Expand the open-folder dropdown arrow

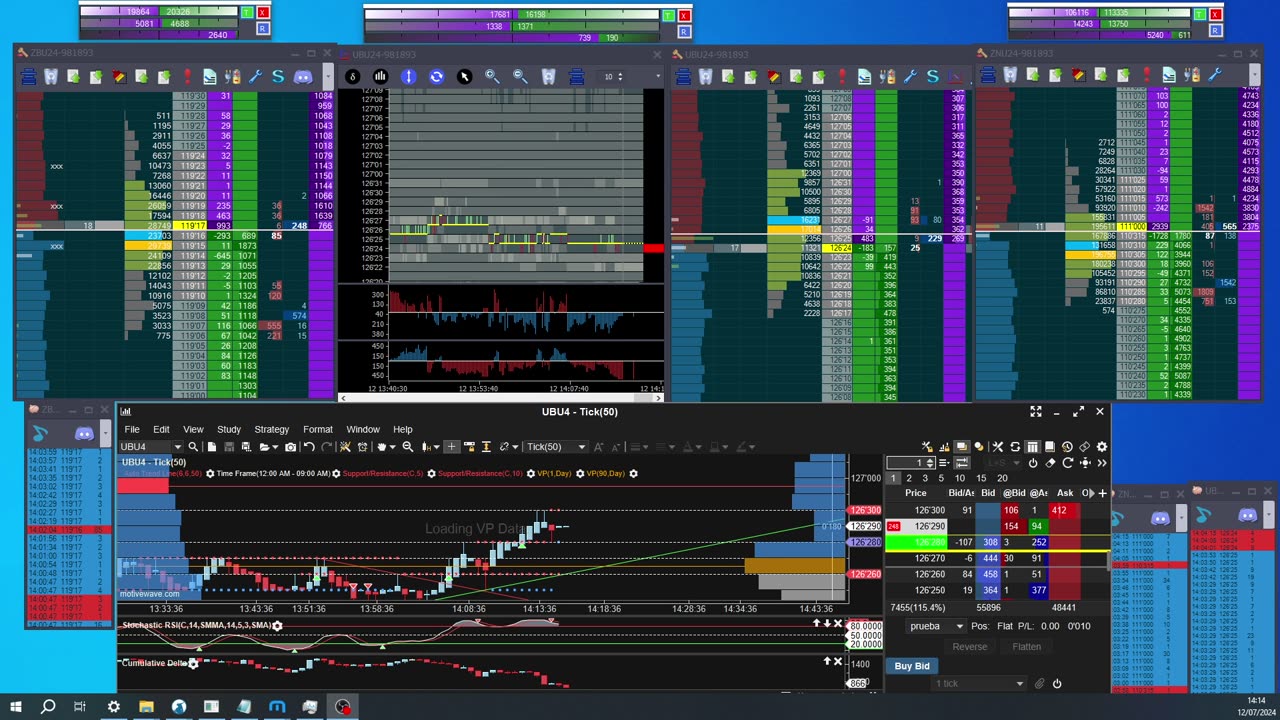[x=275, y=447]
